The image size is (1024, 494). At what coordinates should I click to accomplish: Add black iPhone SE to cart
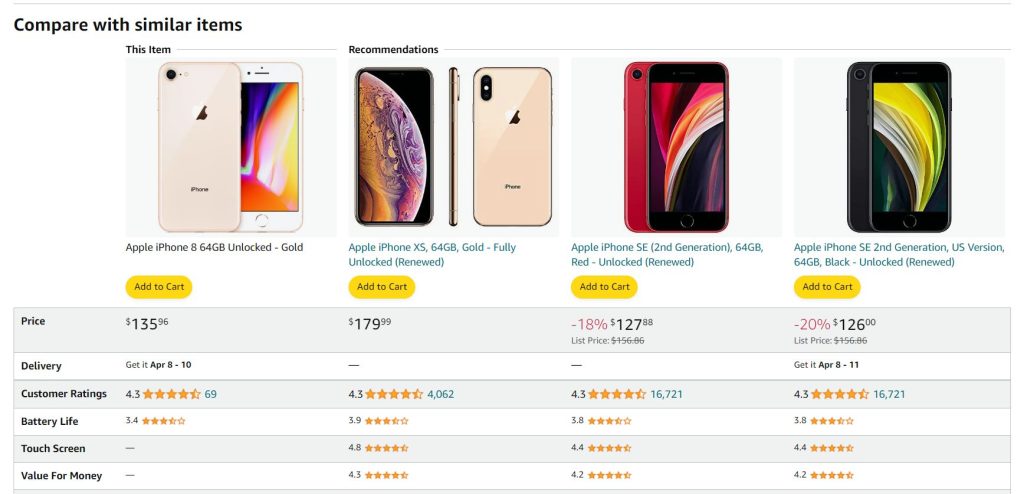click(827, 287)
